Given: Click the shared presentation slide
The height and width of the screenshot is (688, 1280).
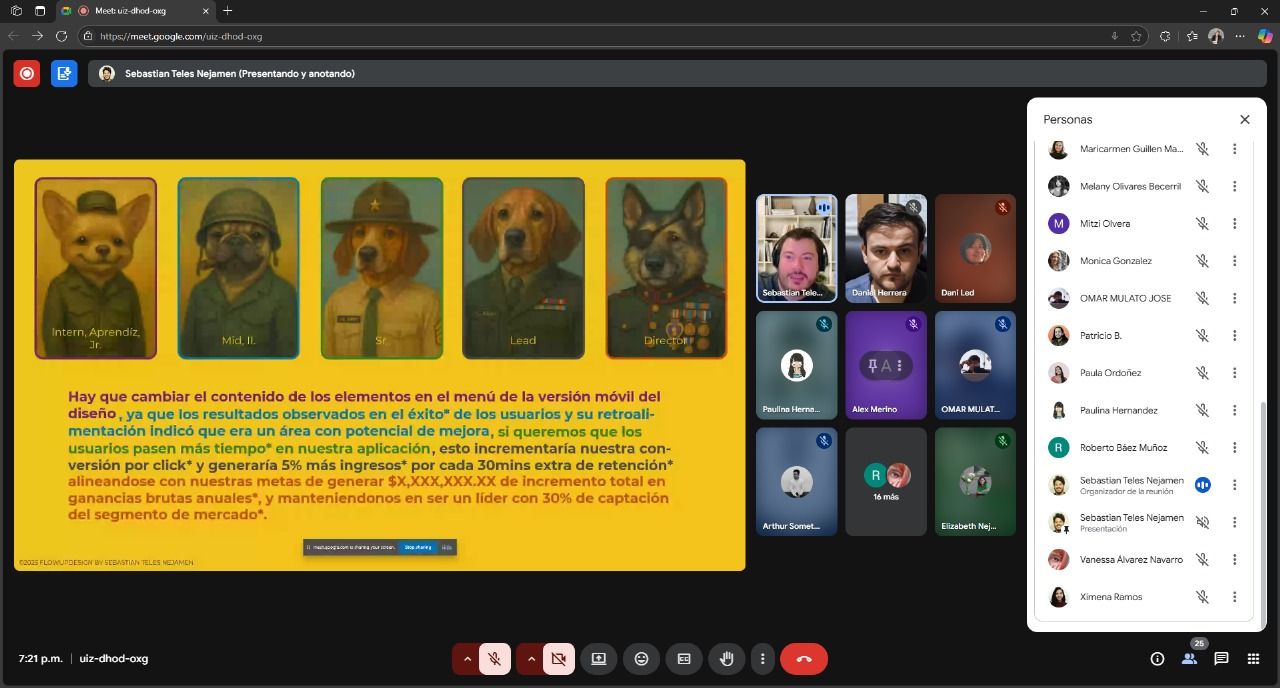Looking at the screenshot, I should [x=380, y=365].
